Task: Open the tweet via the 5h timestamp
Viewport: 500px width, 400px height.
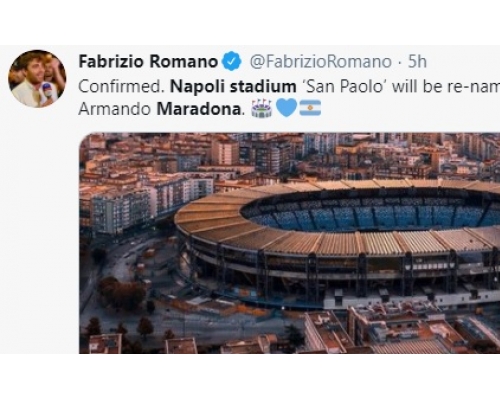Action: 417,62
